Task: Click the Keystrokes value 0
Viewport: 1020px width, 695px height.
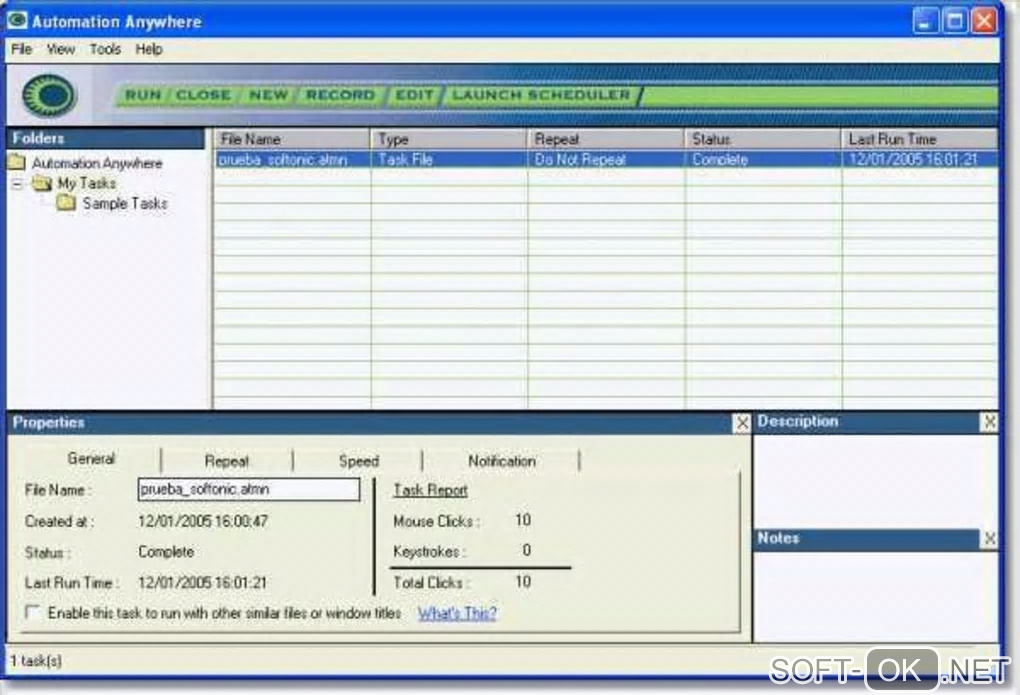Action: coord(527,551)
